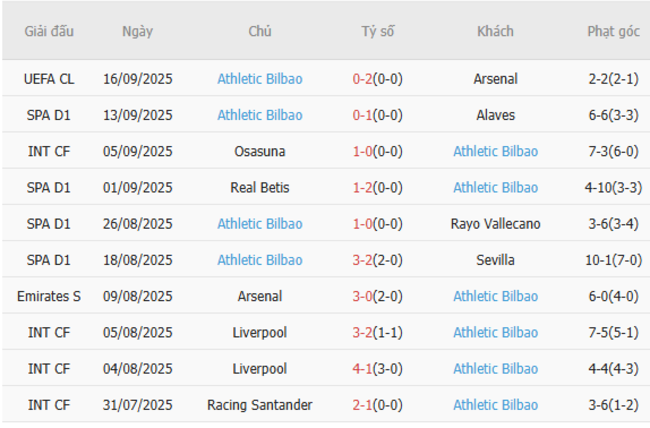Screen dimensions: 650x428
Task: Select the "Chủ" column header
Action: click(260, 31)
